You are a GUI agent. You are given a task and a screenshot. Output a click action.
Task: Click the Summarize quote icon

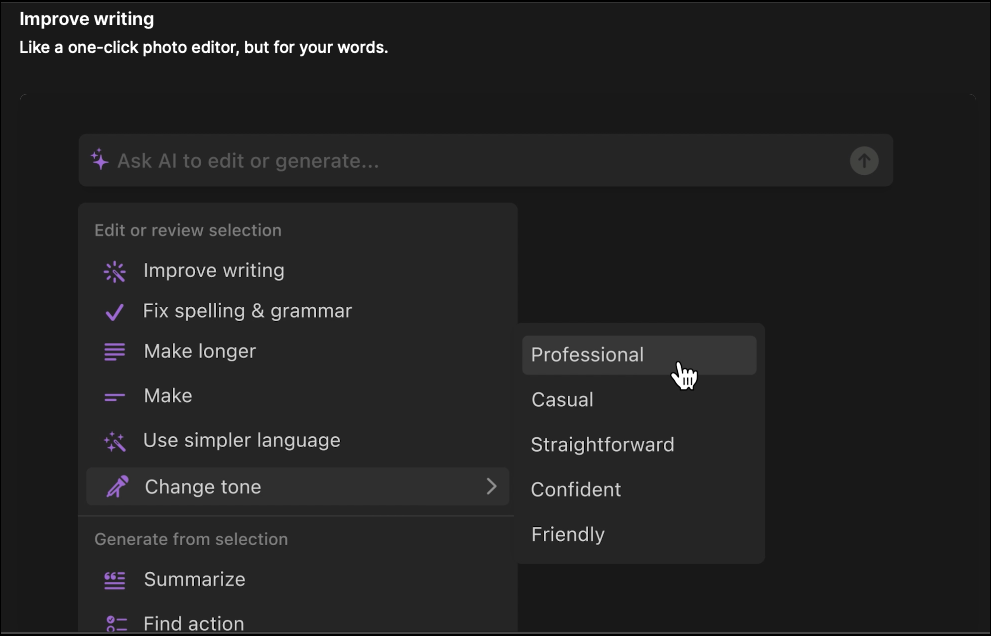(114, 580)
